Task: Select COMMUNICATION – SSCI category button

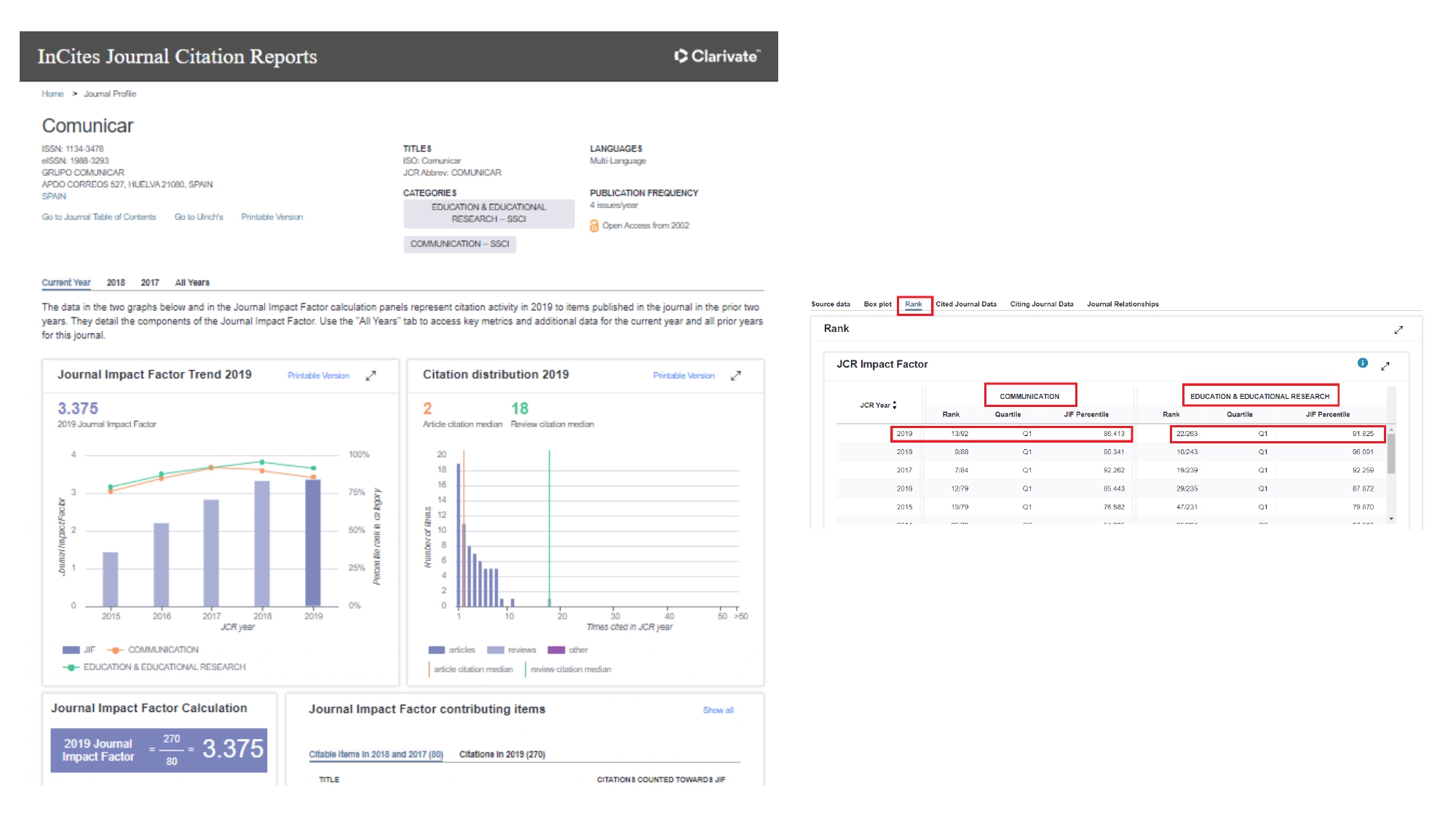Action: click(459, 244)
